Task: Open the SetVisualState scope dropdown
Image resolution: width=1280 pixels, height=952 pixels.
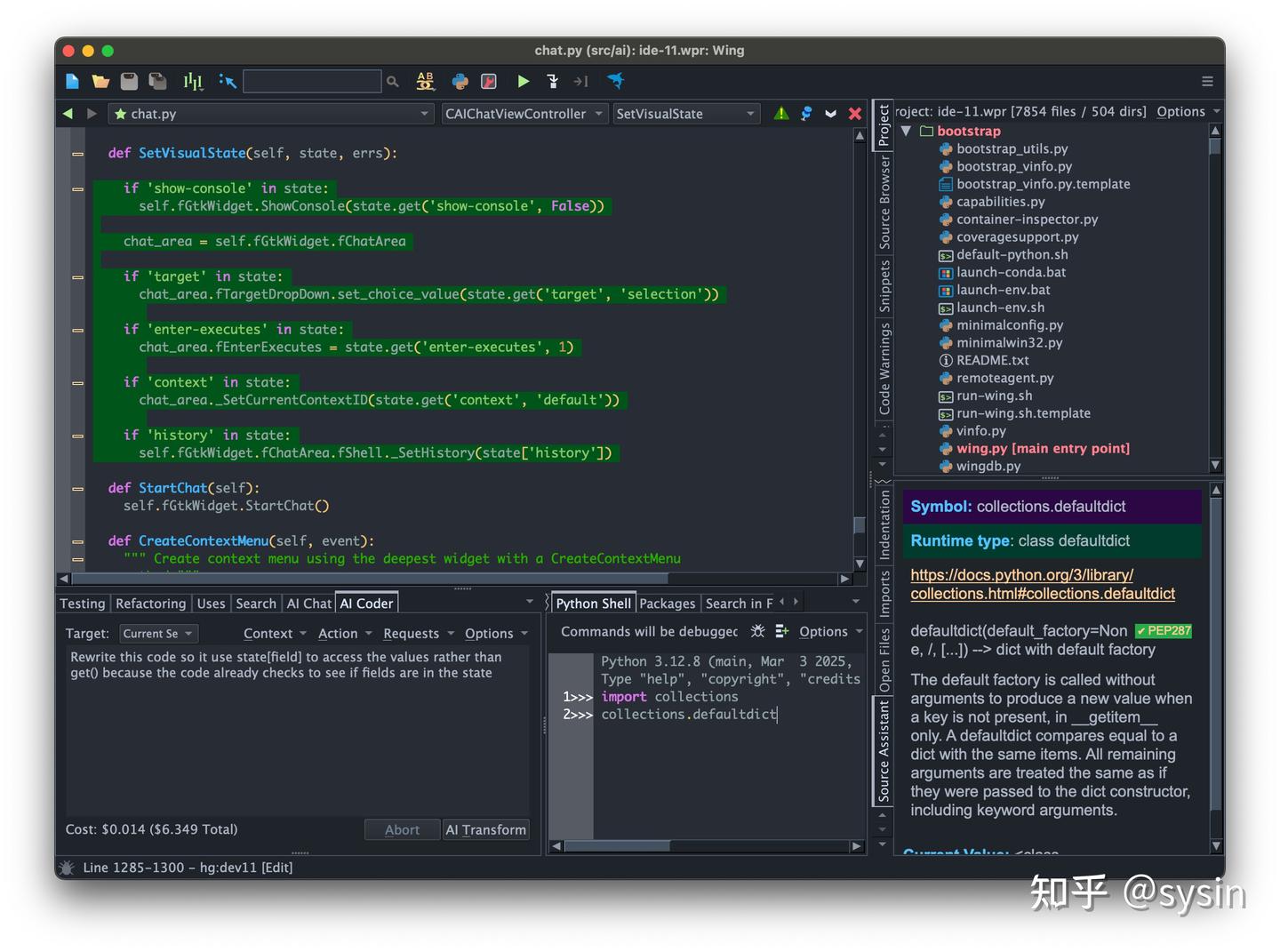Action: [686, 114]
